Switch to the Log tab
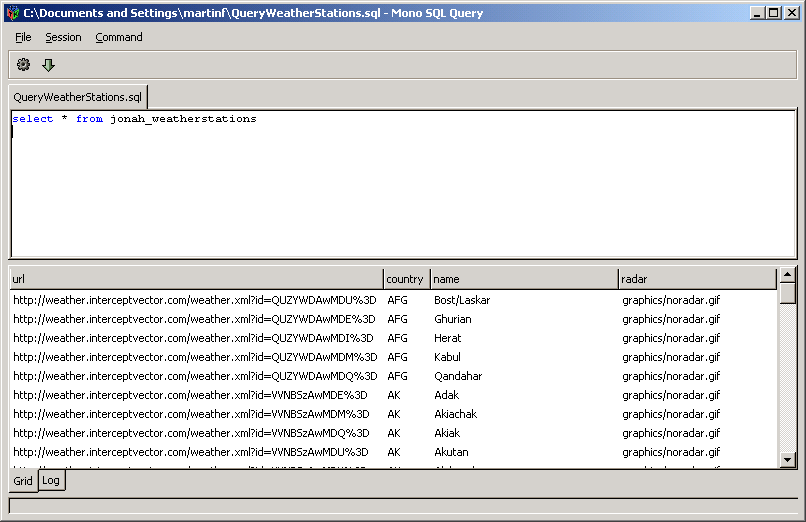 coord(51,480)
